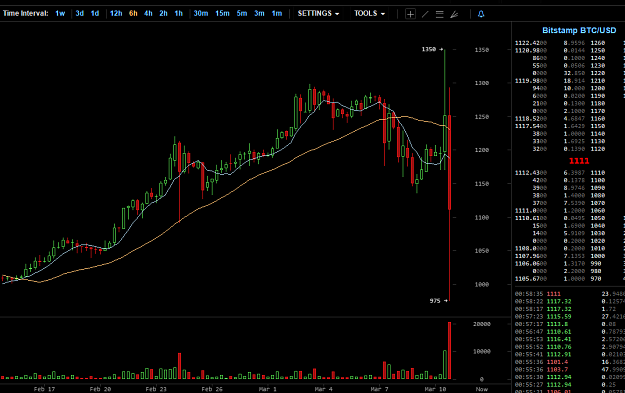Select the ask price 1117.5400
Image resolution: width=625 pixels, height=393 pixels.
tap(531, 126)
